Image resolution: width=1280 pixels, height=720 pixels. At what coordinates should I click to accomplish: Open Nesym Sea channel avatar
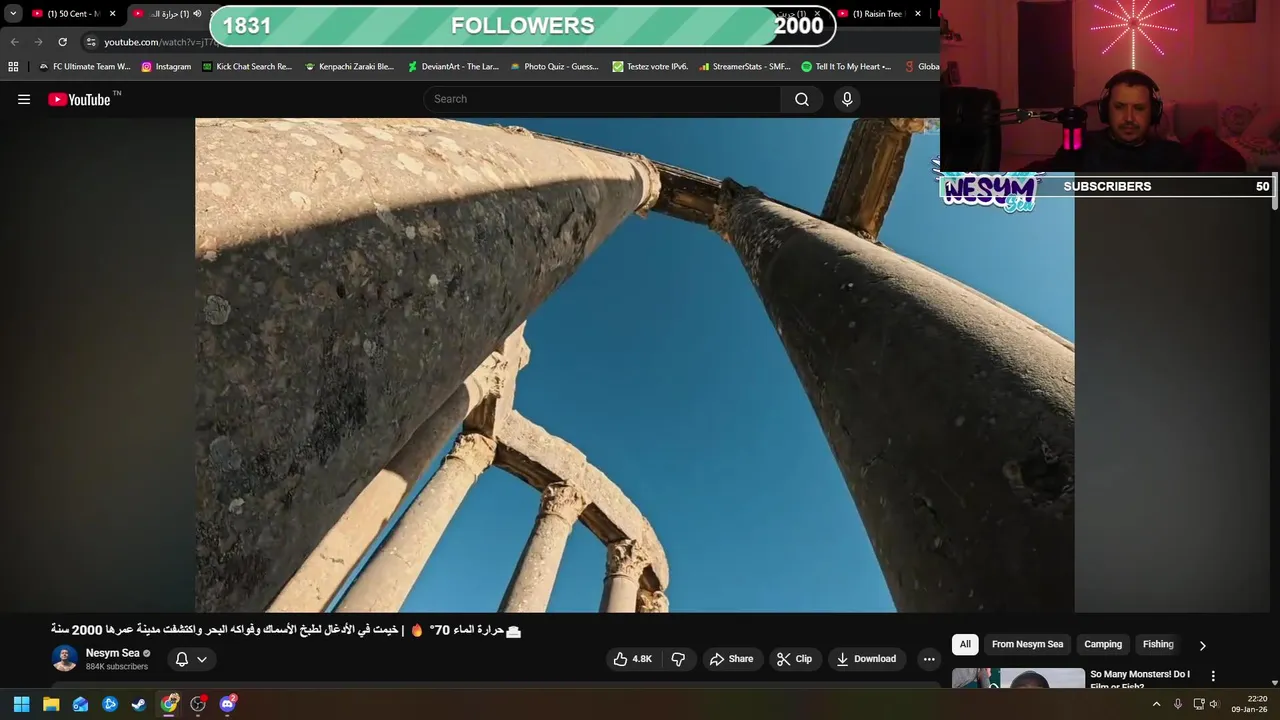65,659
